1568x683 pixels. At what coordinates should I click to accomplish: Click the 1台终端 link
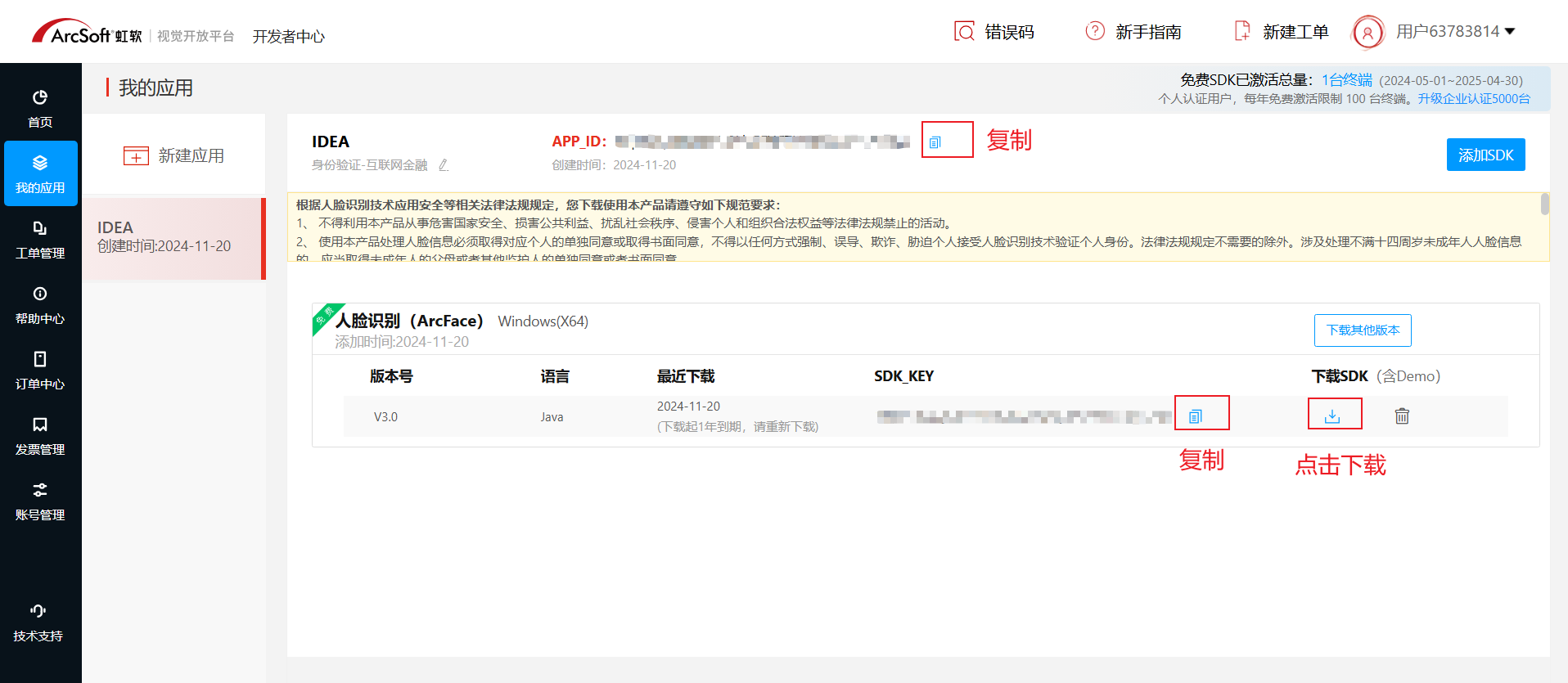pos(1347,79)
